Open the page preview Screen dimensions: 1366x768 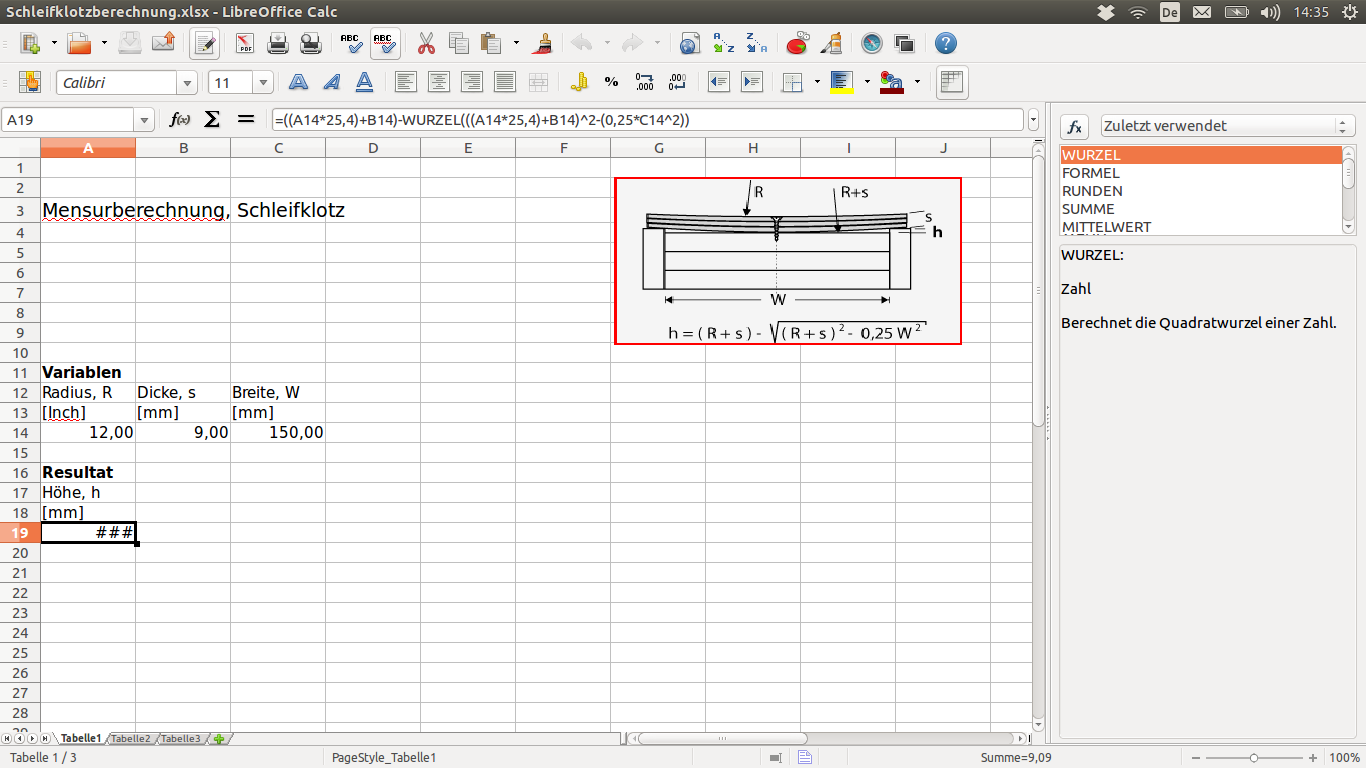pyautogui.click(x=311, y=44)
